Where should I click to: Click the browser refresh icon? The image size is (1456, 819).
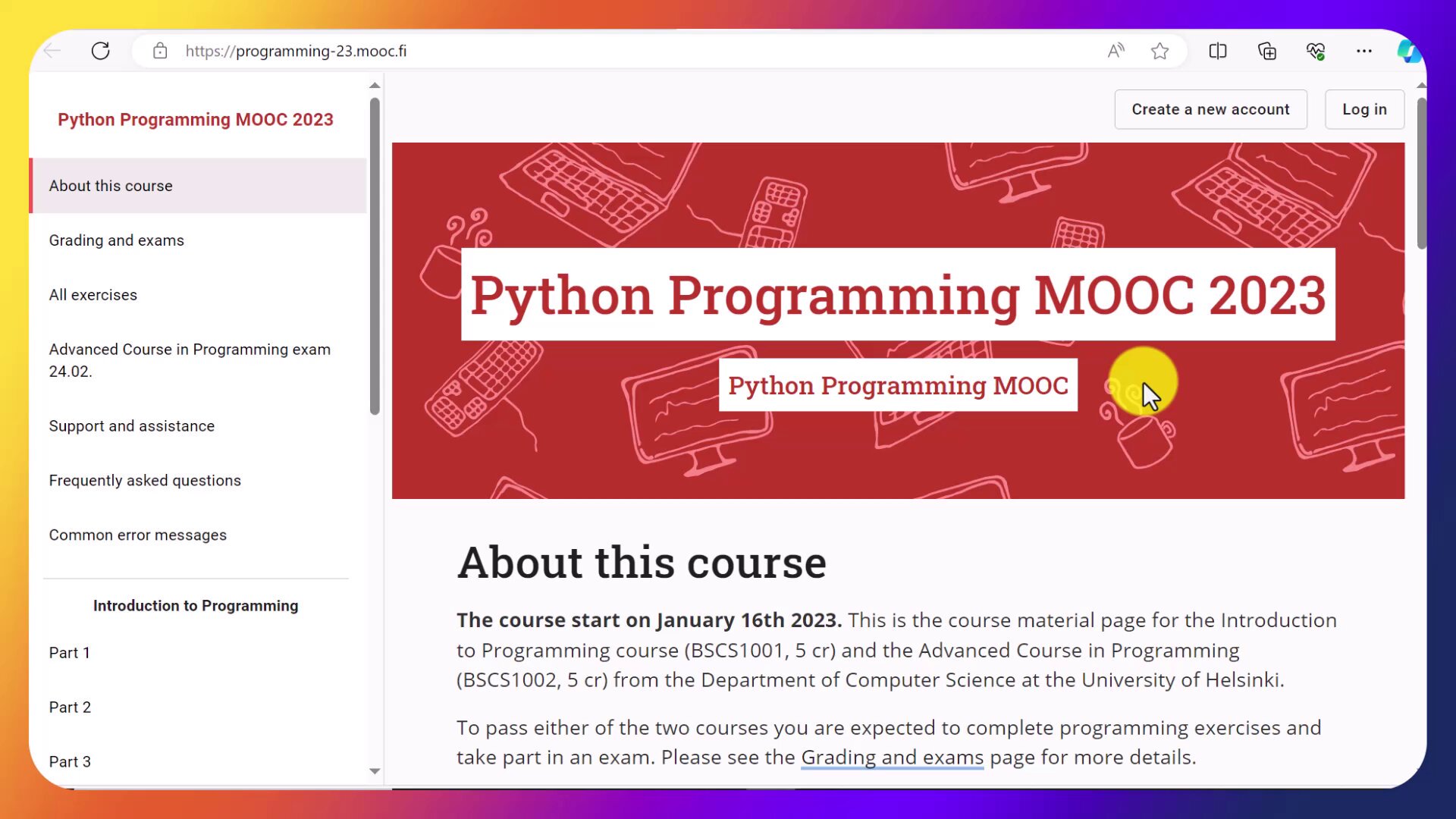tap(100, 51)
